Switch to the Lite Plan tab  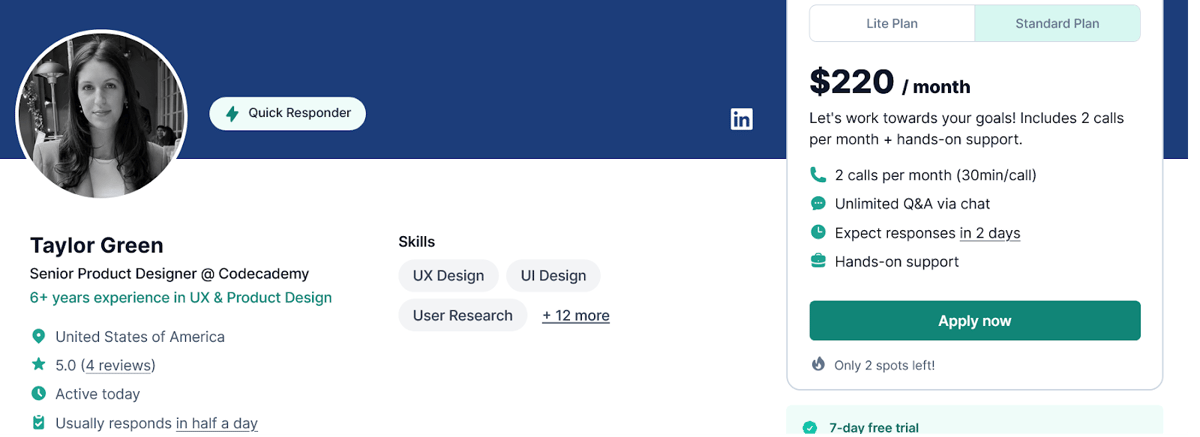pos(892,24)
